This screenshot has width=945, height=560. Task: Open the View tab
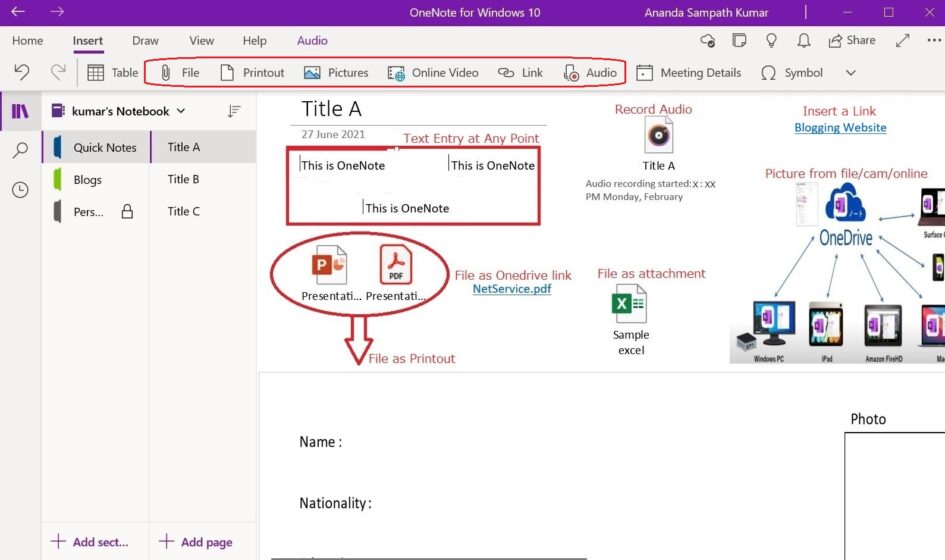tap(201, 40)
